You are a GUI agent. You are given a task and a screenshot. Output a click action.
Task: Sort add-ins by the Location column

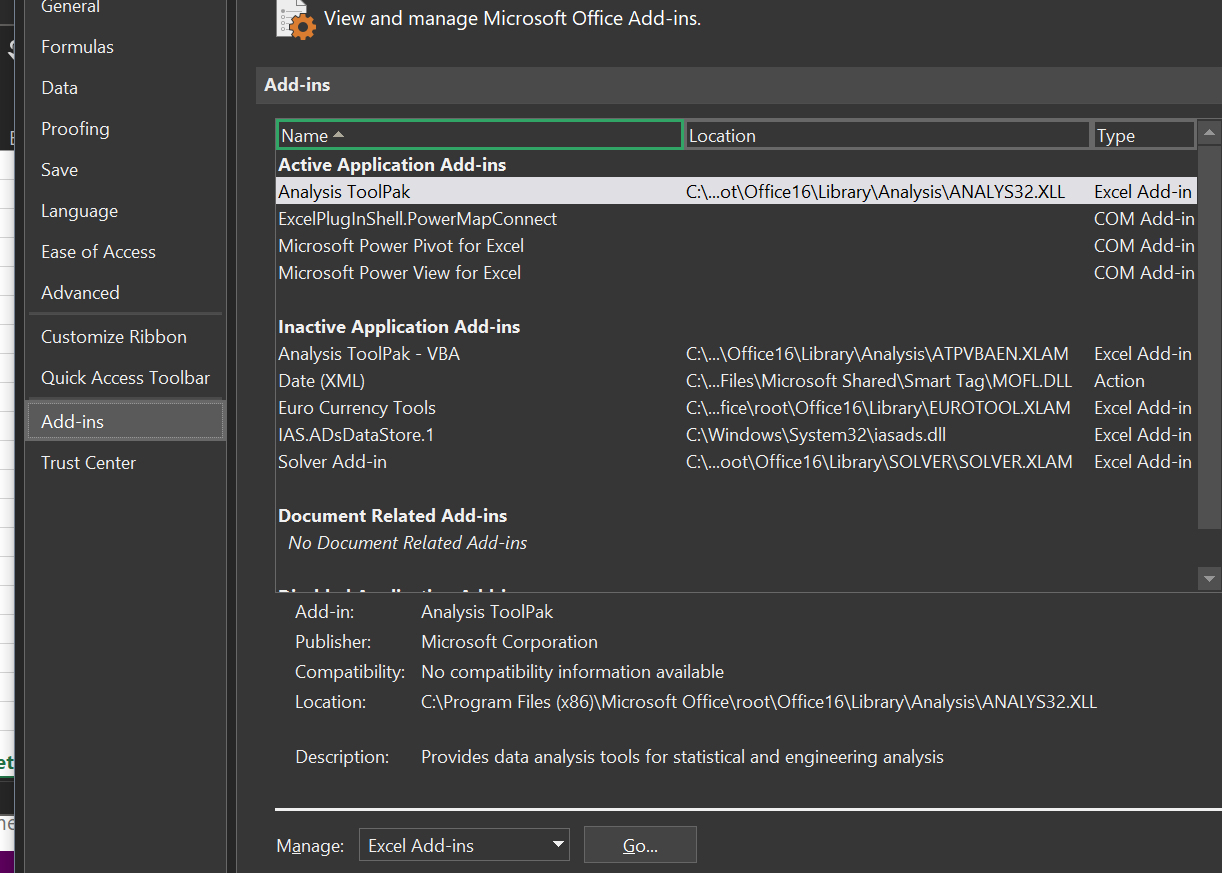point(886,135)
